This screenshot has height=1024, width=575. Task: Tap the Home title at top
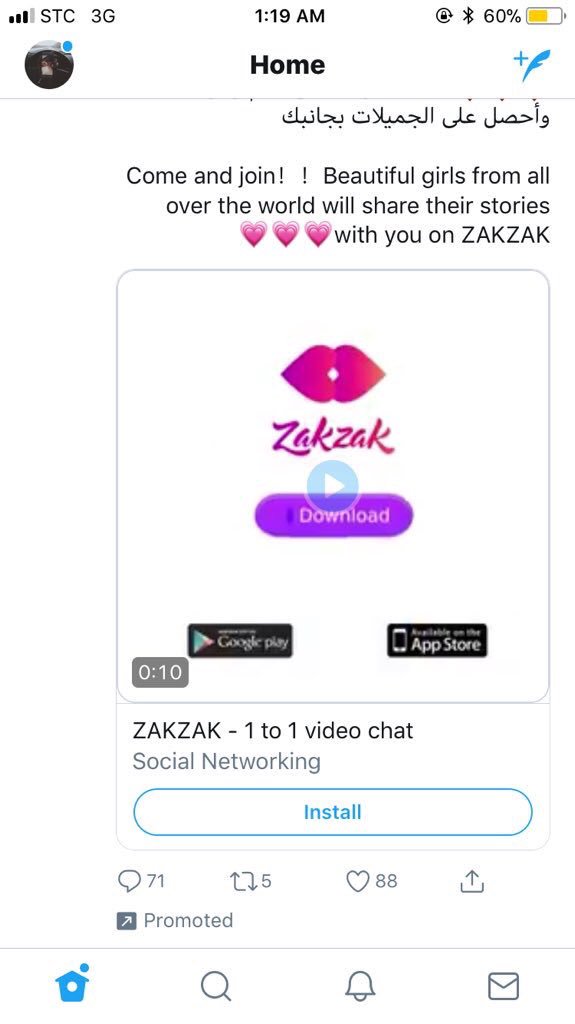tap(288, 65)
